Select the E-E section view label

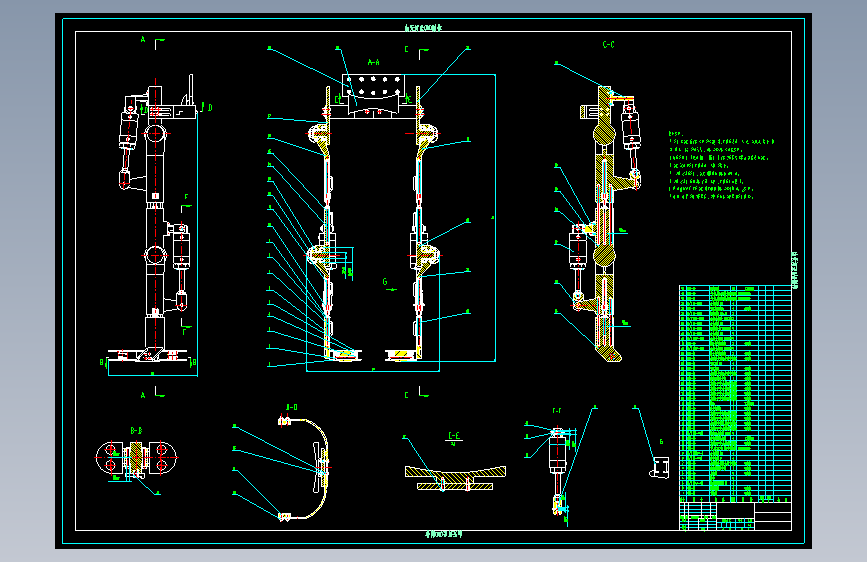click(x=454, y=436)
